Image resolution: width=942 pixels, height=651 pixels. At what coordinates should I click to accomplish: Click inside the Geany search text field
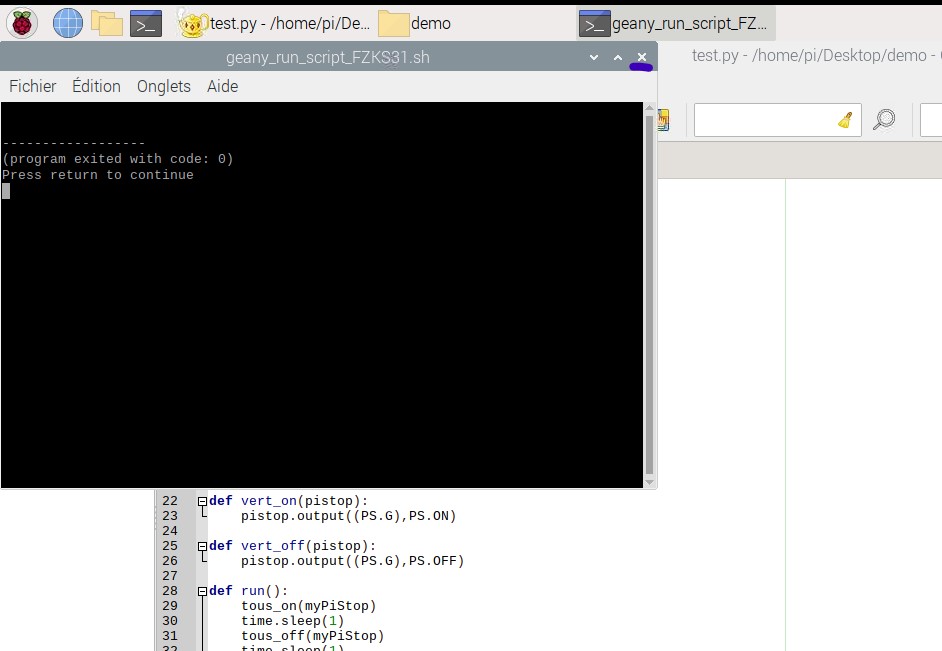click(765, 120)
